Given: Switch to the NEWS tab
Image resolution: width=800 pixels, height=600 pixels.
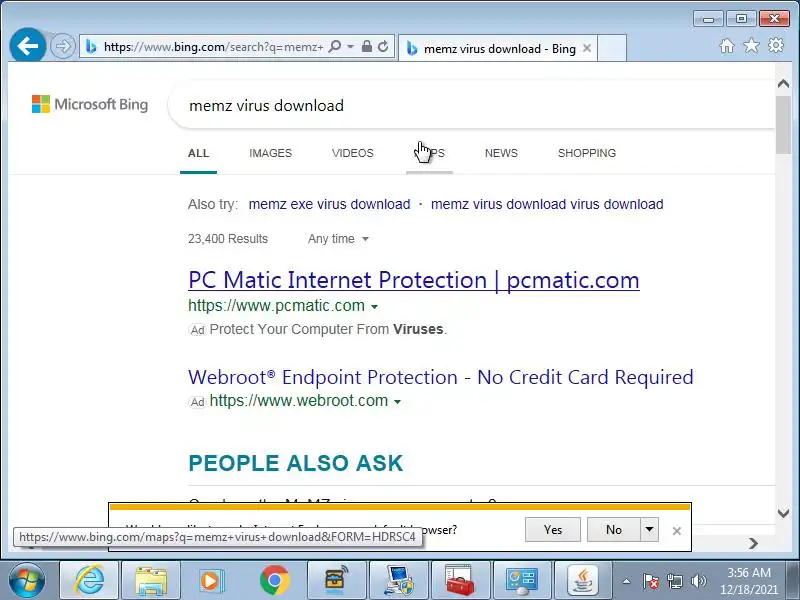Looking at the screenshot, I should [x=501, y=153].
